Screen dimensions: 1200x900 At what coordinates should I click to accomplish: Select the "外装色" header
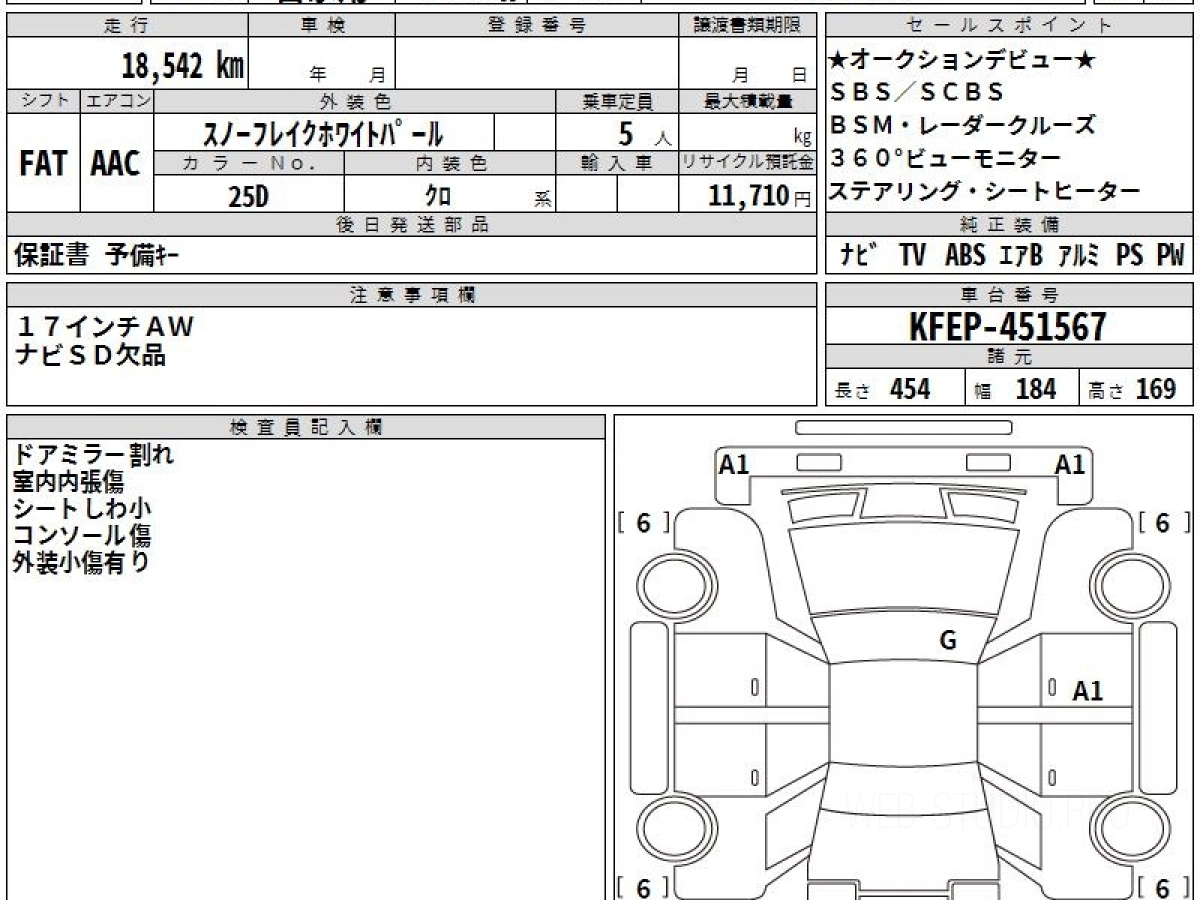355,101
